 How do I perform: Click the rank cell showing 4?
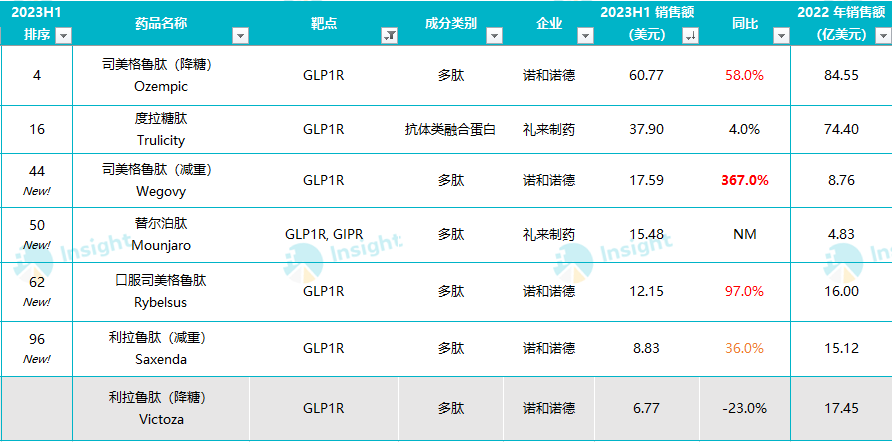[x=37, y=76]
